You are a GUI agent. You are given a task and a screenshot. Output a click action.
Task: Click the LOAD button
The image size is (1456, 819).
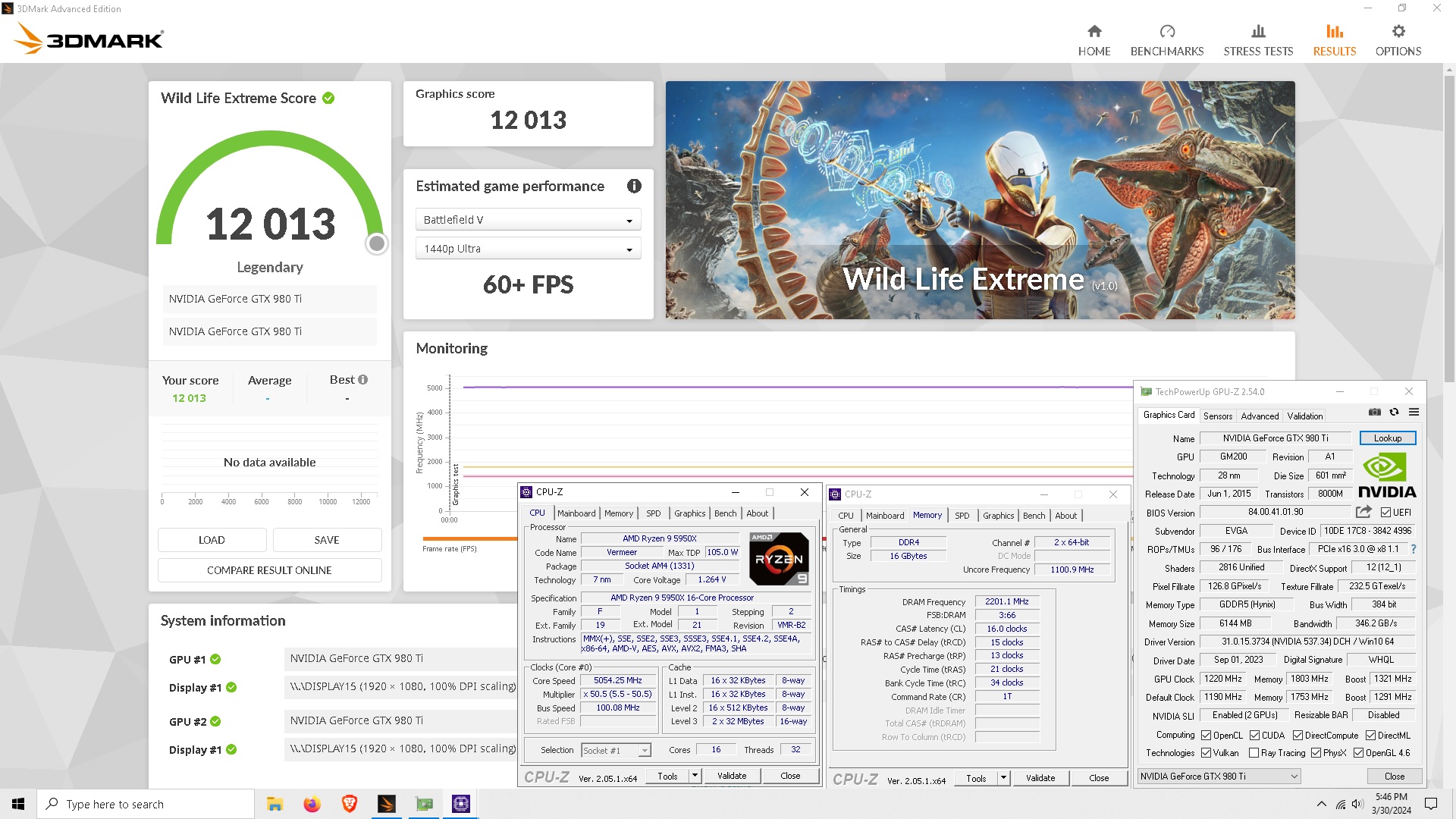[212, 540]
